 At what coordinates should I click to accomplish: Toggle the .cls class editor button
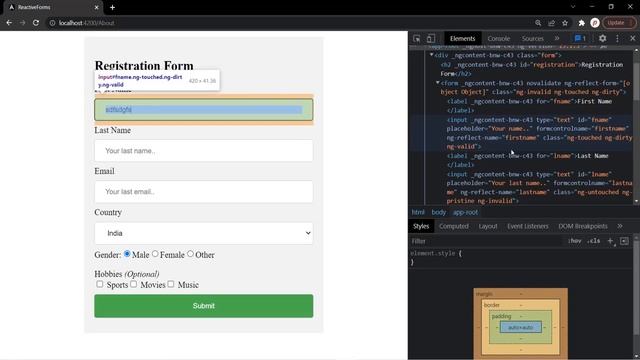coord(593,241)
